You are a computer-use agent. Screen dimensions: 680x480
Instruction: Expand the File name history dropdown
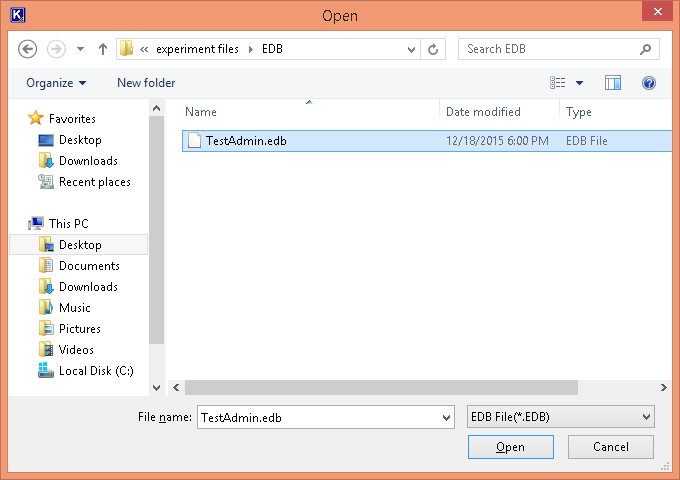tap(445, 416)
